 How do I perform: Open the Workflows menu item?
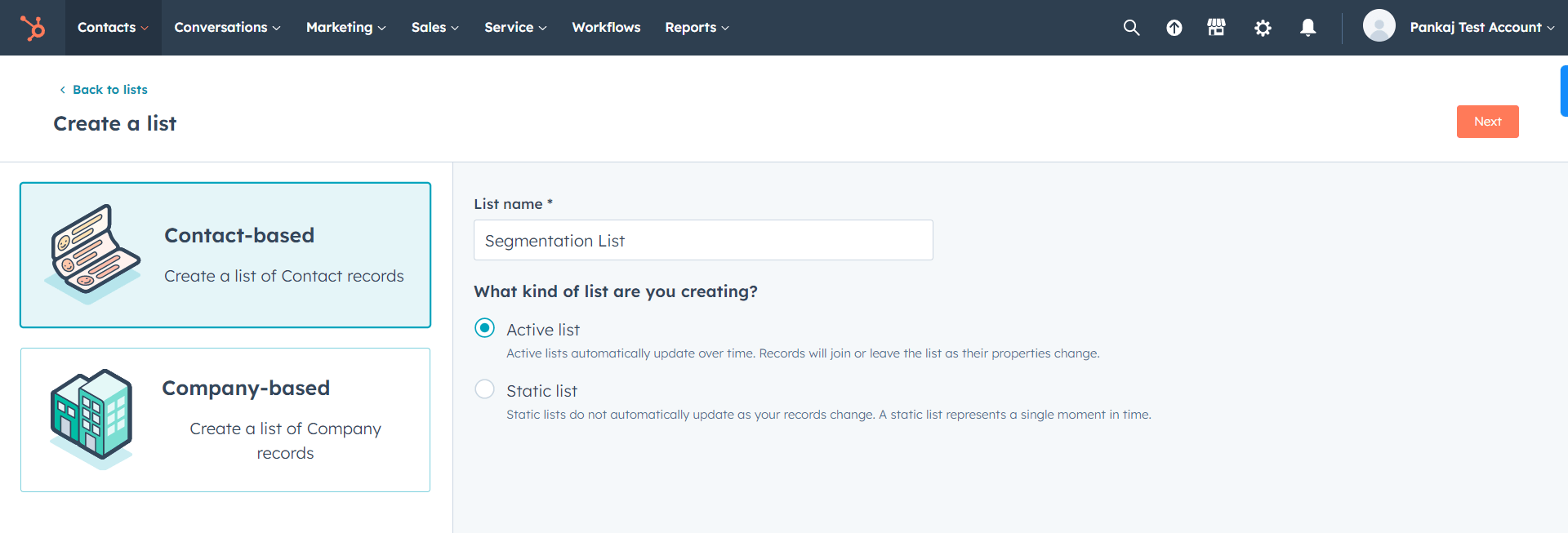point(606,28)
